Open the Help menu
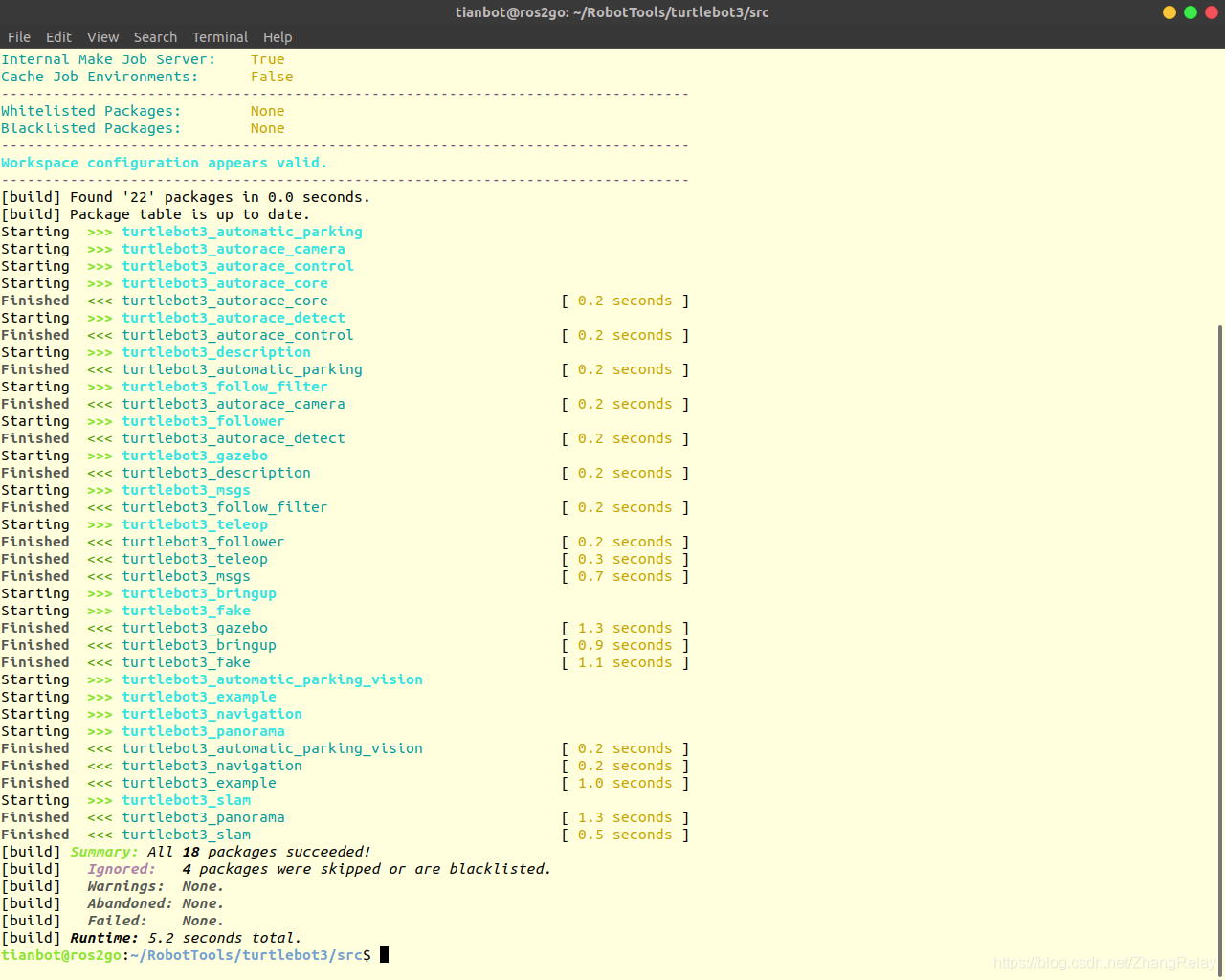The height and width of the screenshot is (980, 1225). [x=278, y=37]
